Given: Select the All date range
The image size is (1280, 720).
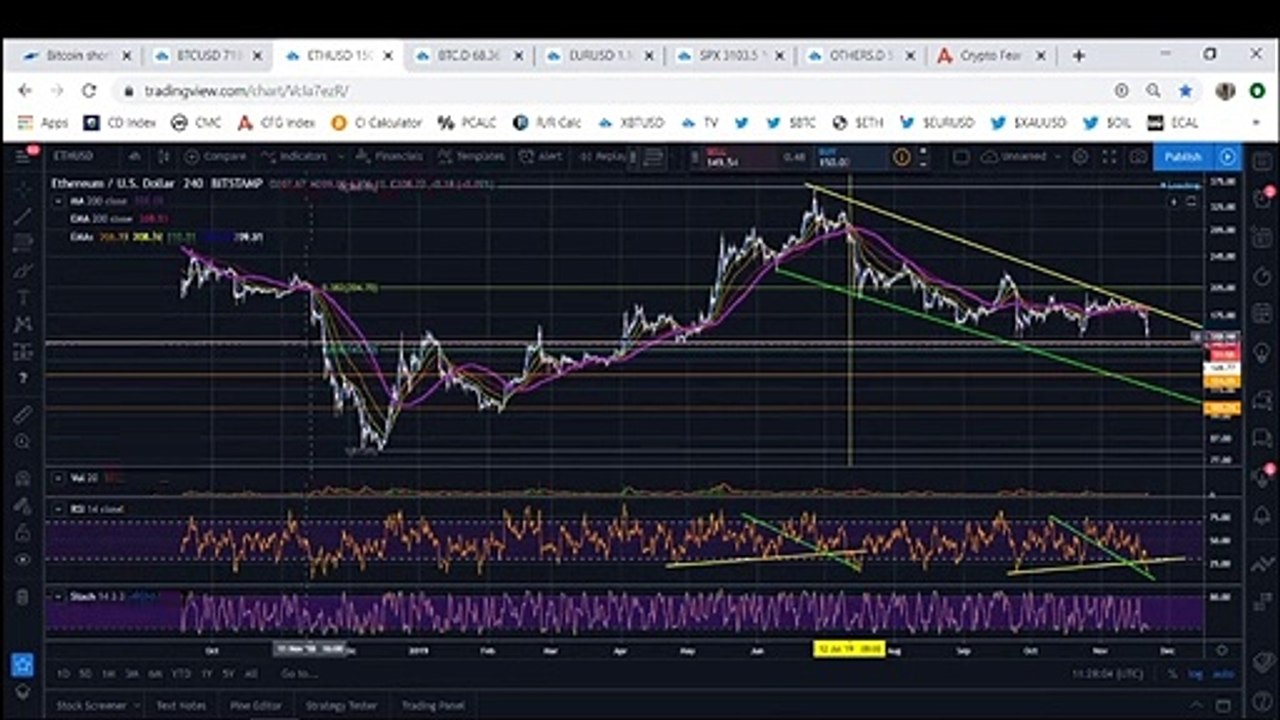Looking at the screenshot, I should coord(251,674).
